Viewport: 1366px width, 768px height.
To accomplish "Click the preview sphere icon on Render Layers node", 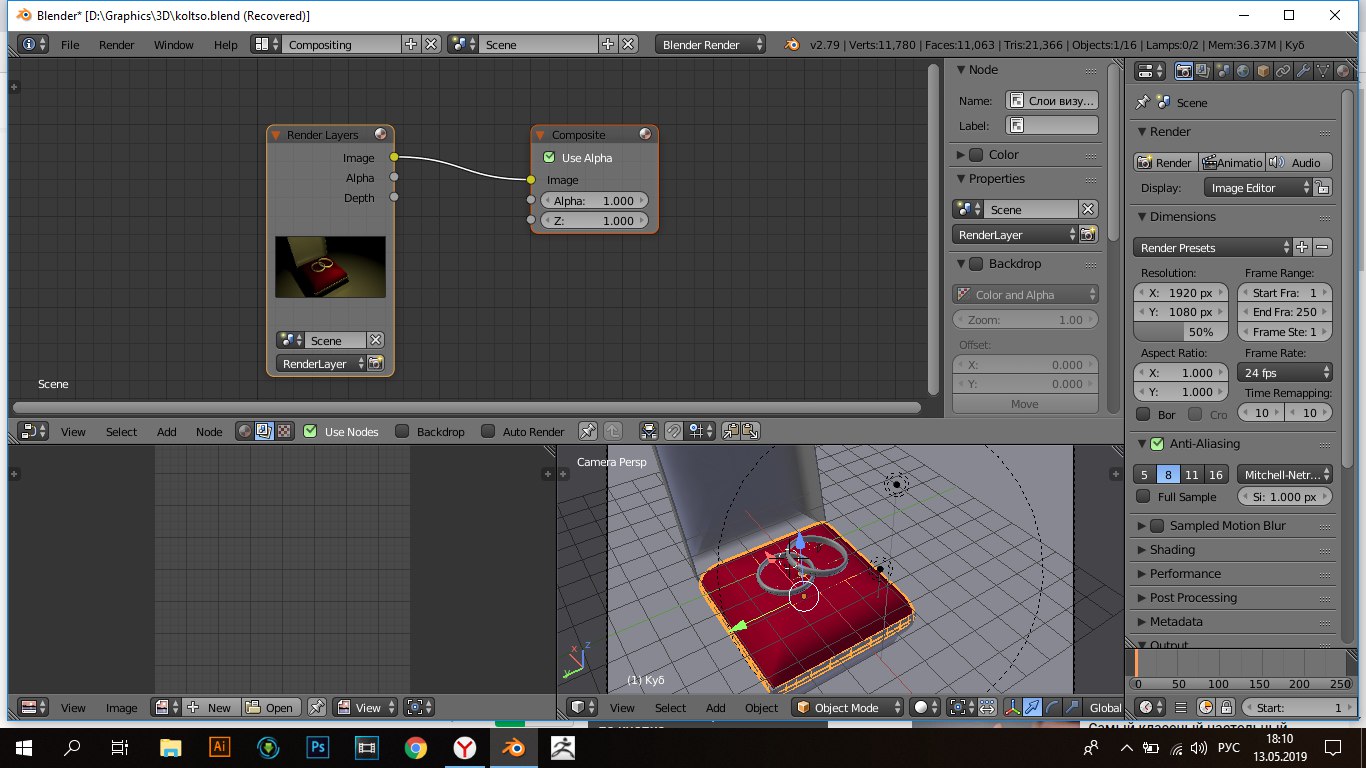I will (380, 135).
